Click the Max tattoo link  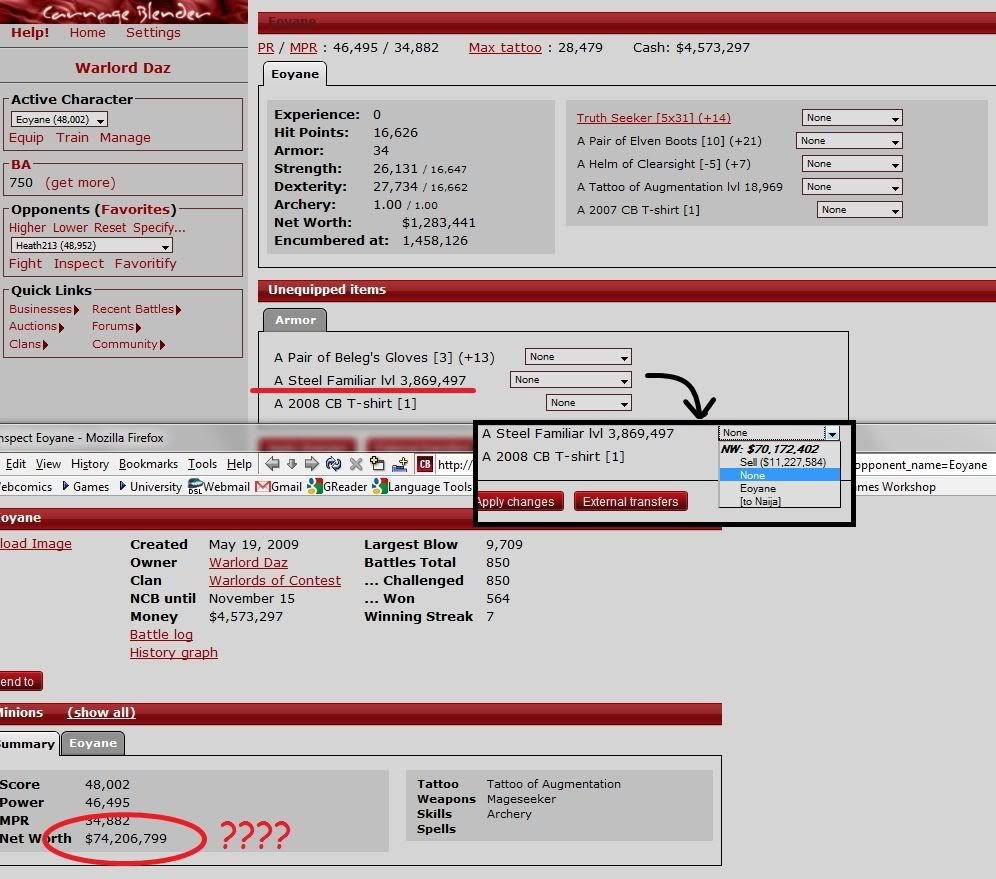505,48
